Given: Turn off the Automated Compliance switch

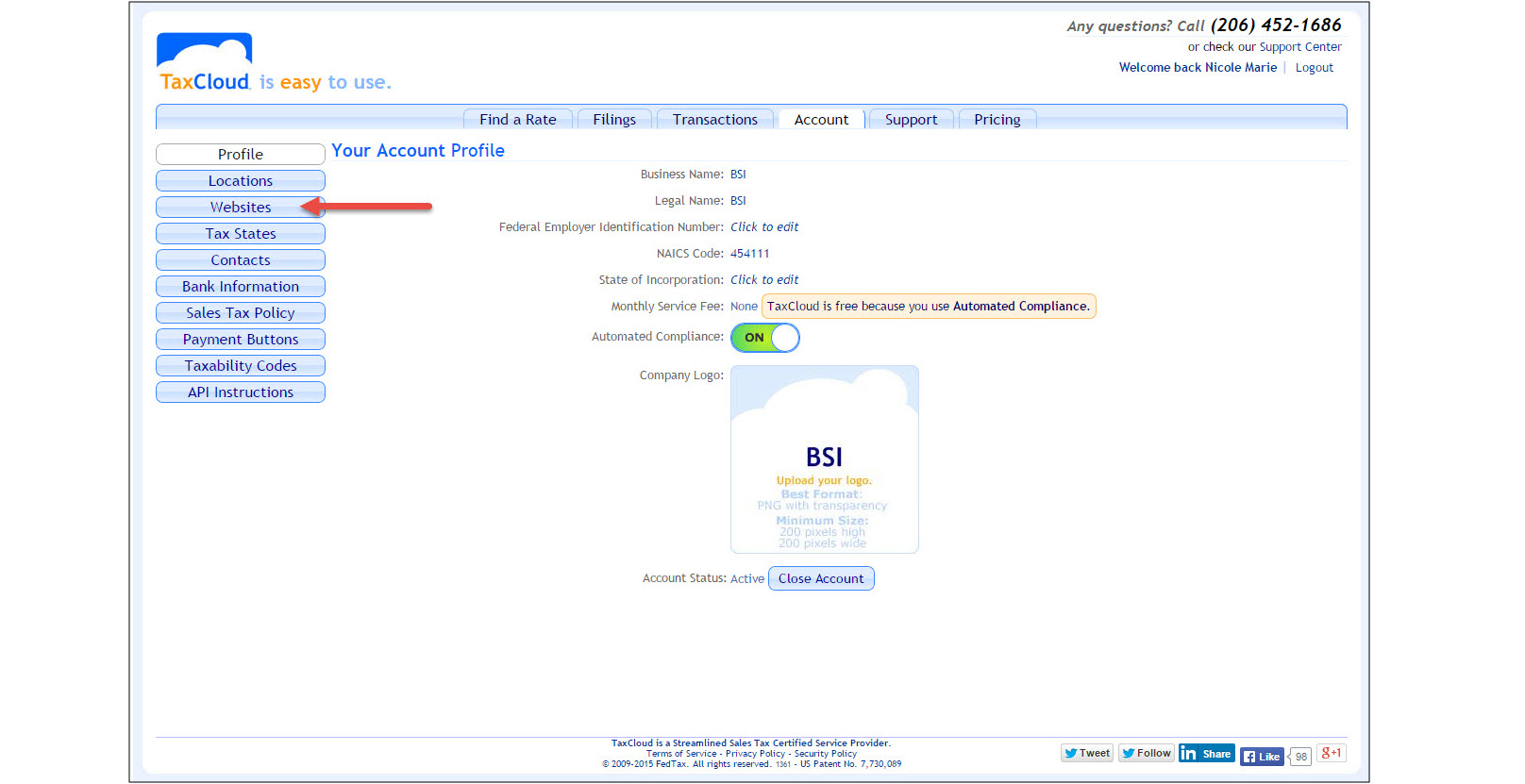Looking at the screenshot, I should tap(765, 338).
